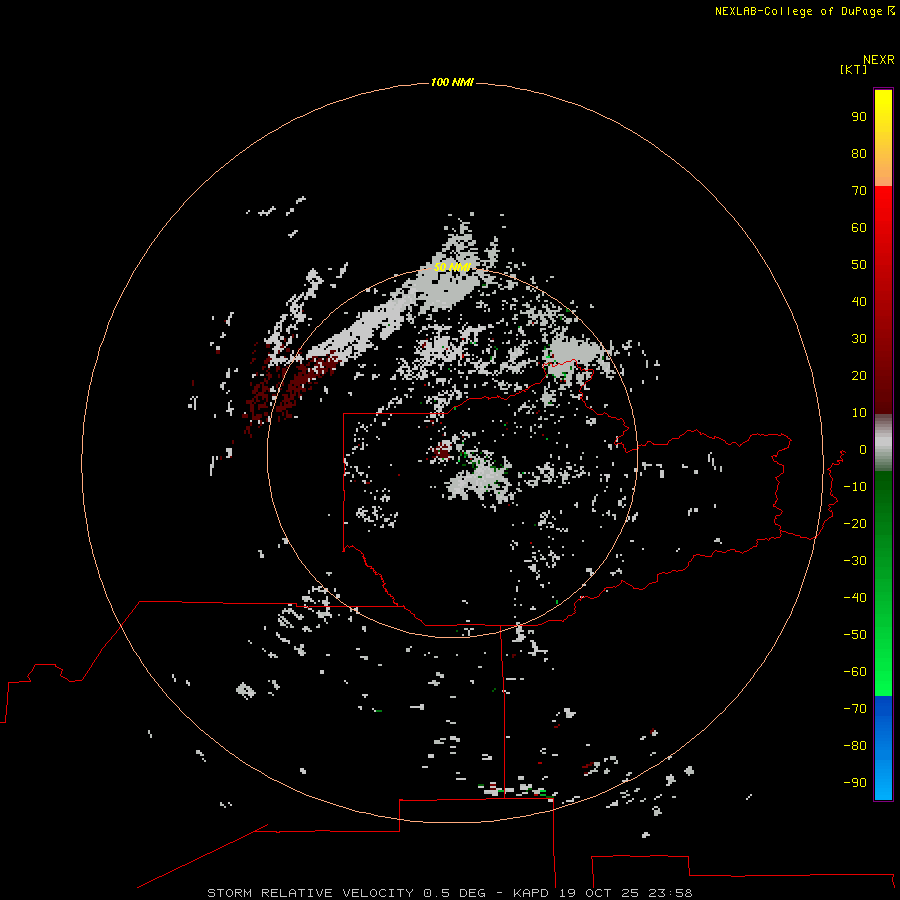The image size is (900, 900).
Task: Click the 100 NMI range ring label
Action: click(452, 83)
